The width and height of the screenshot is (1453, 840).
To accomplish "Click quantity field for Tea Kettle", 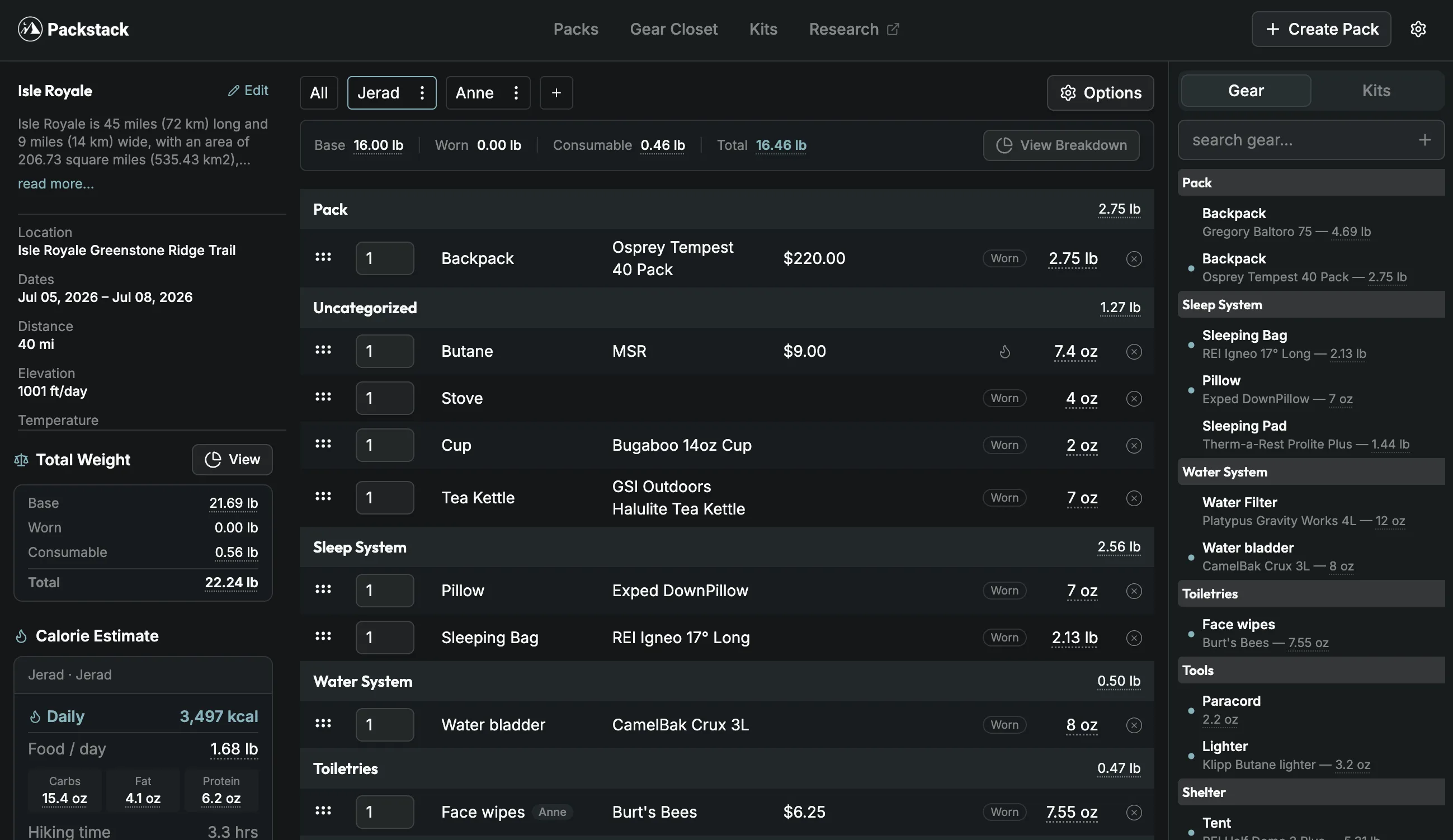I will coord(385,498).
